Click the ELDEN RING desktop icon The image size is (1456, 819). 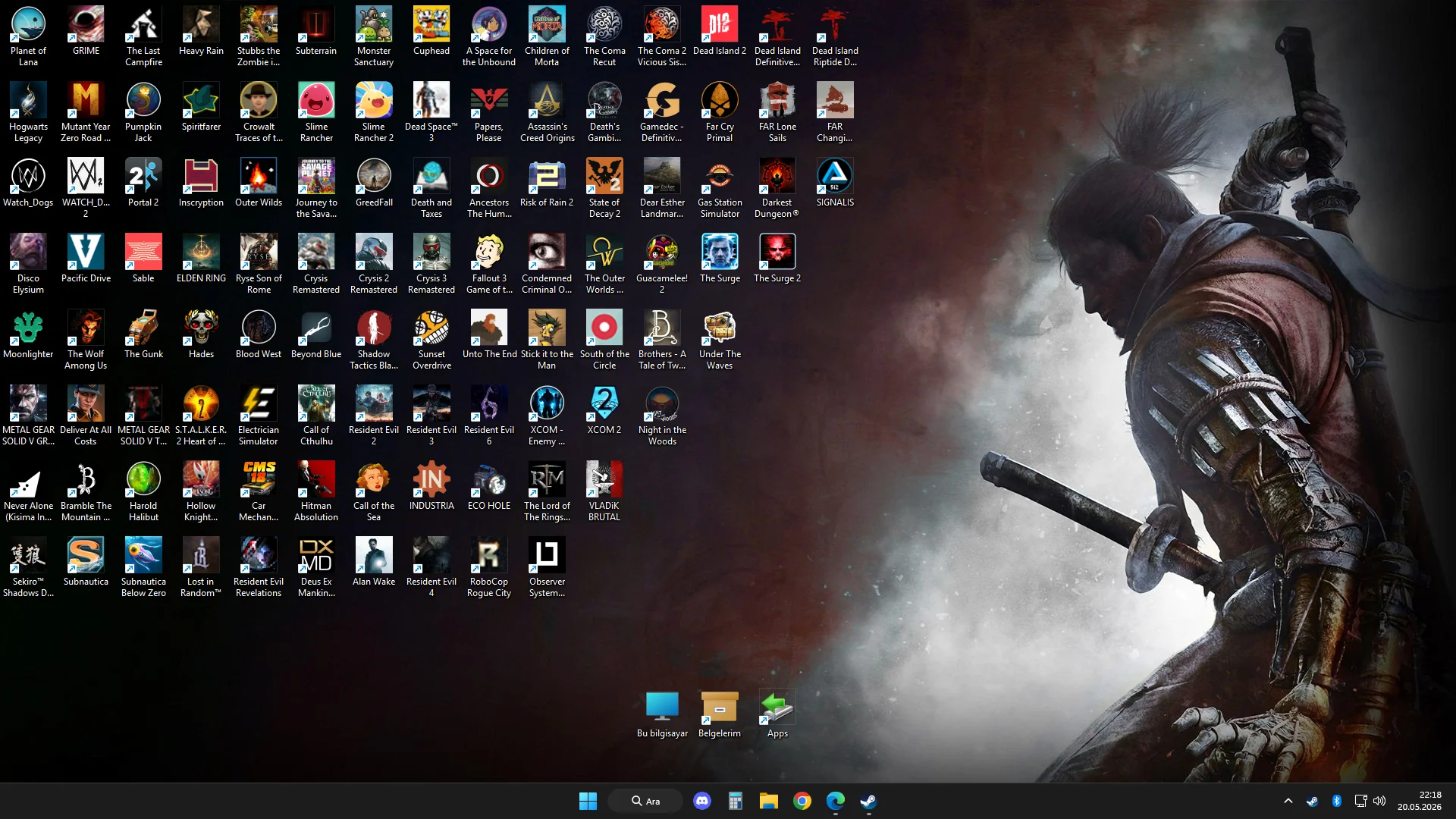[x=201, y=259]
